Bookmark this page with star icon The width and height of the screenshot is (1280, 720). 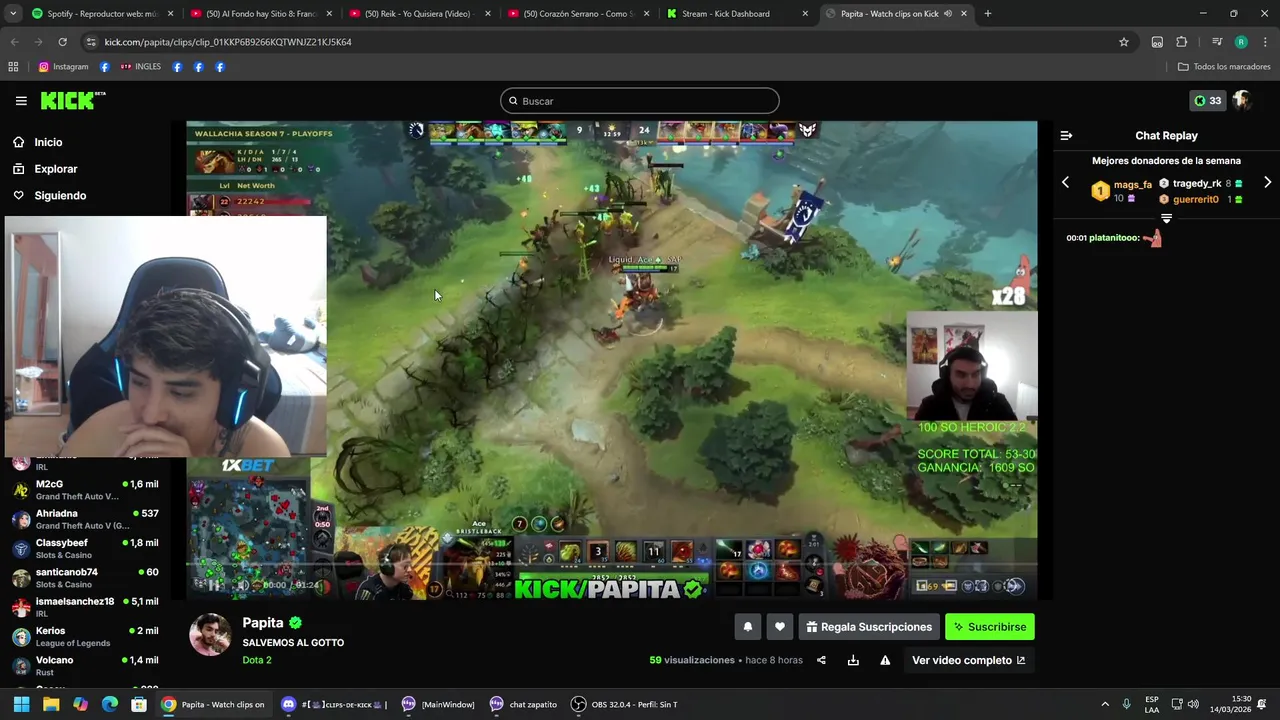pos(1124,42)
